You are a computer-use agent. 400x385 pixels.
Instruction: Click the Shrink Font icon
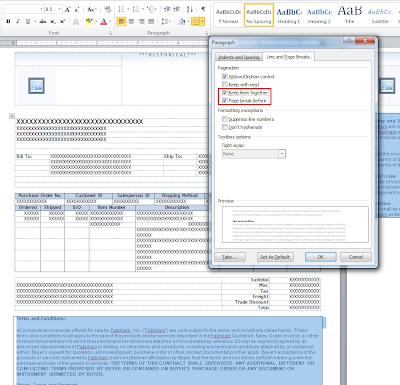click(x=77, y=9)
